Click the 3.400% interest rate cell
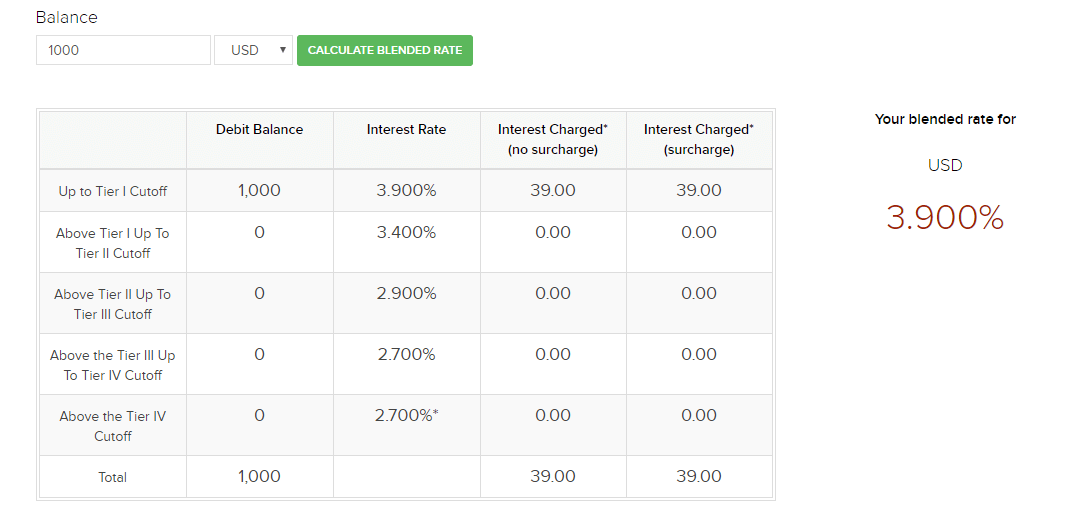 click(x=406, y=232)
